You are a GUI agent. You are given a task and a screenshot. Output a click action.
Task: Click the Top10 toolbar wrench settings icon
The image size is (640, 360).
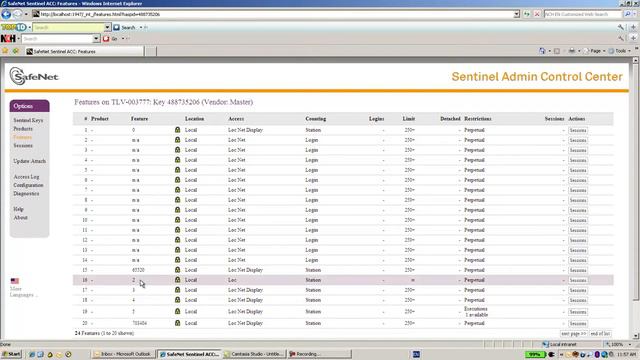click(x=621, y=27)
